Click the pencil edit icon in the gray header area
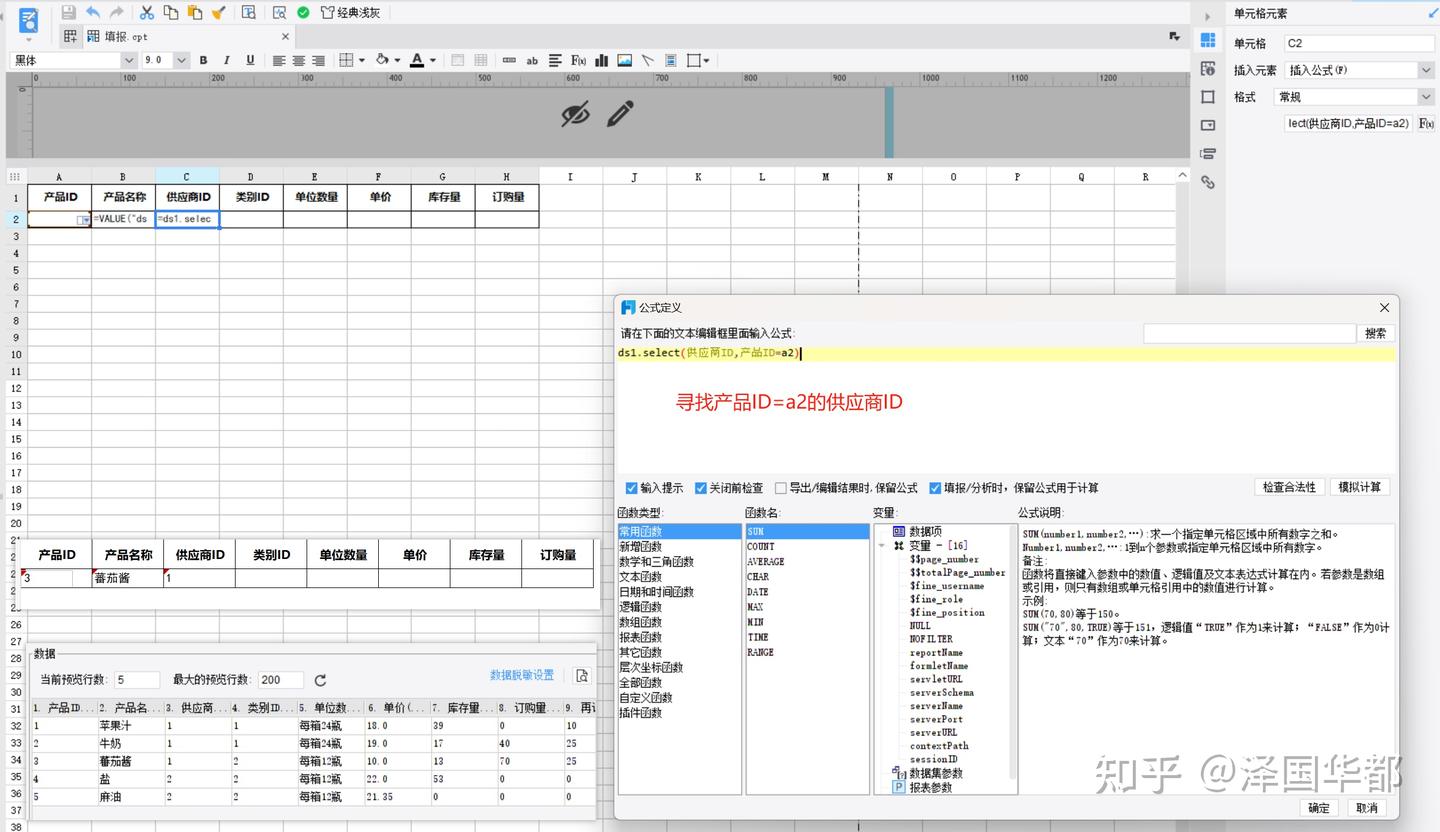Viewport: 1440px width, 832px height. [x=620, y=114]
